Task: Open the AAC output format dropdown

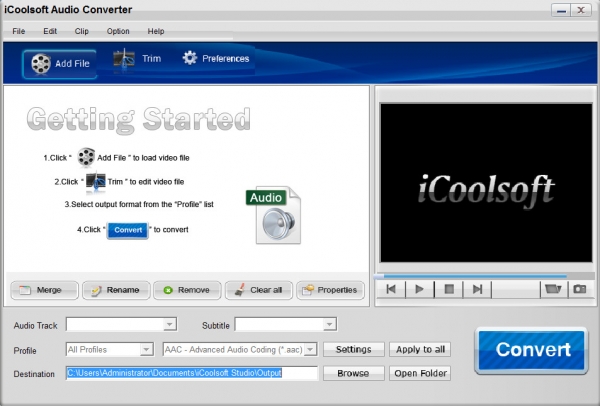Action: click(x=240, y=349)
